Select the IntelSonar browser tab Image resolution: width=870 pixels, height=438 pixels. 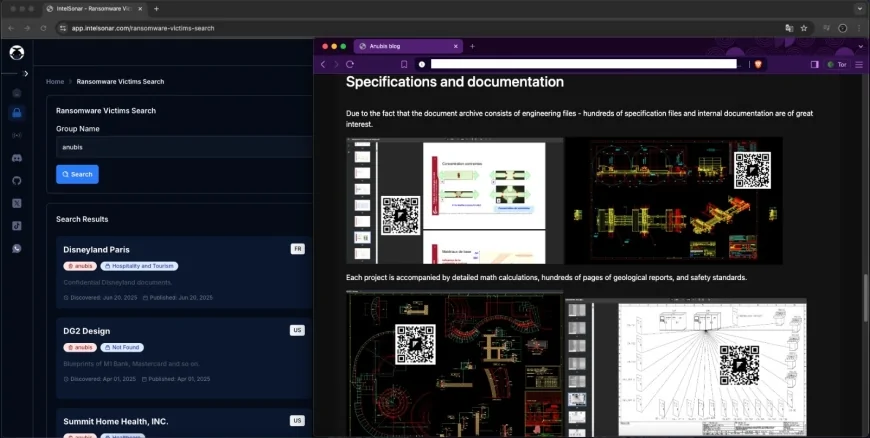click(95, 8)
